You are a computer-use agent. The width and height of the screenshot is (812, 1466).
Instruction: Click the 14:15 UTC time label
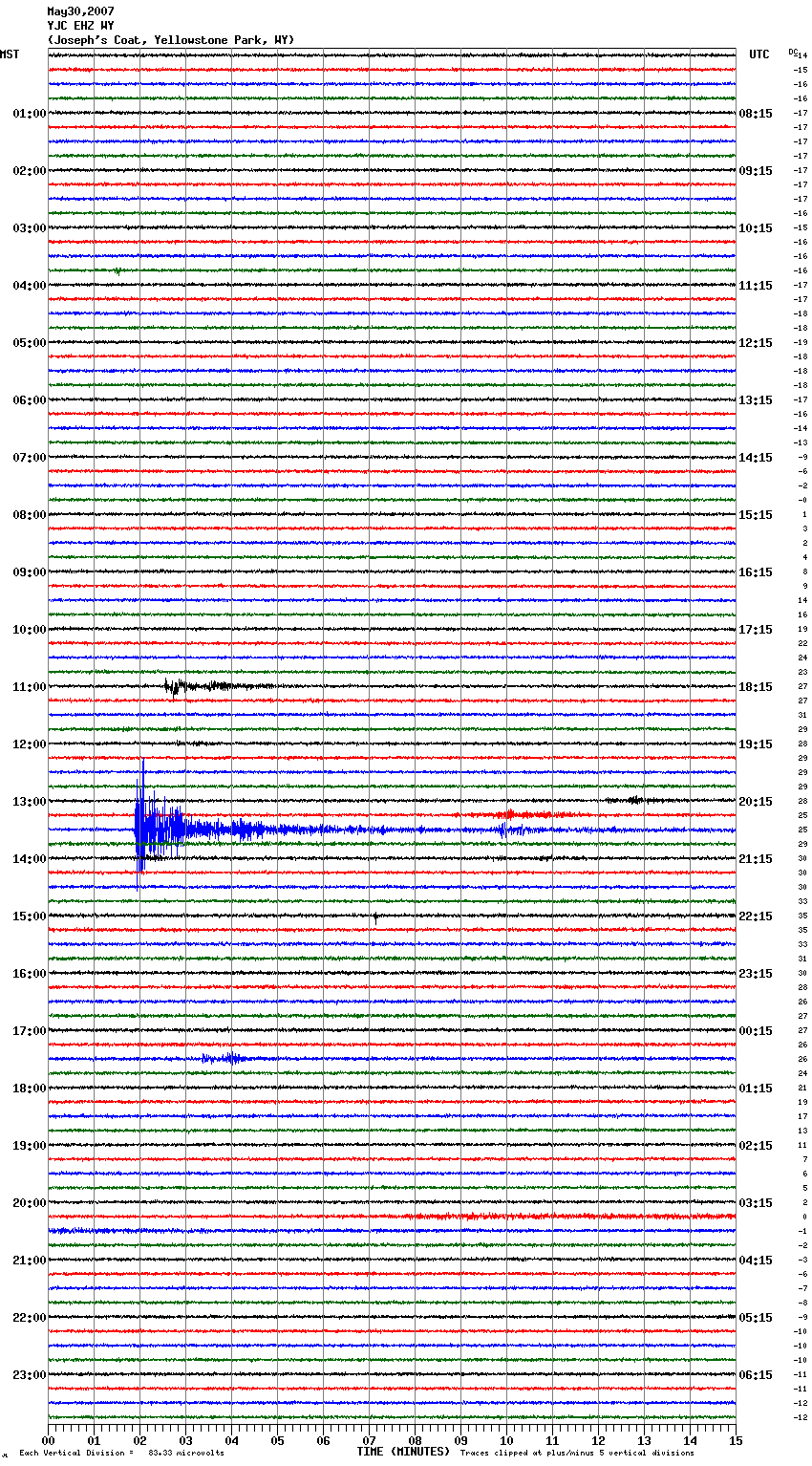tap(756, 458)
